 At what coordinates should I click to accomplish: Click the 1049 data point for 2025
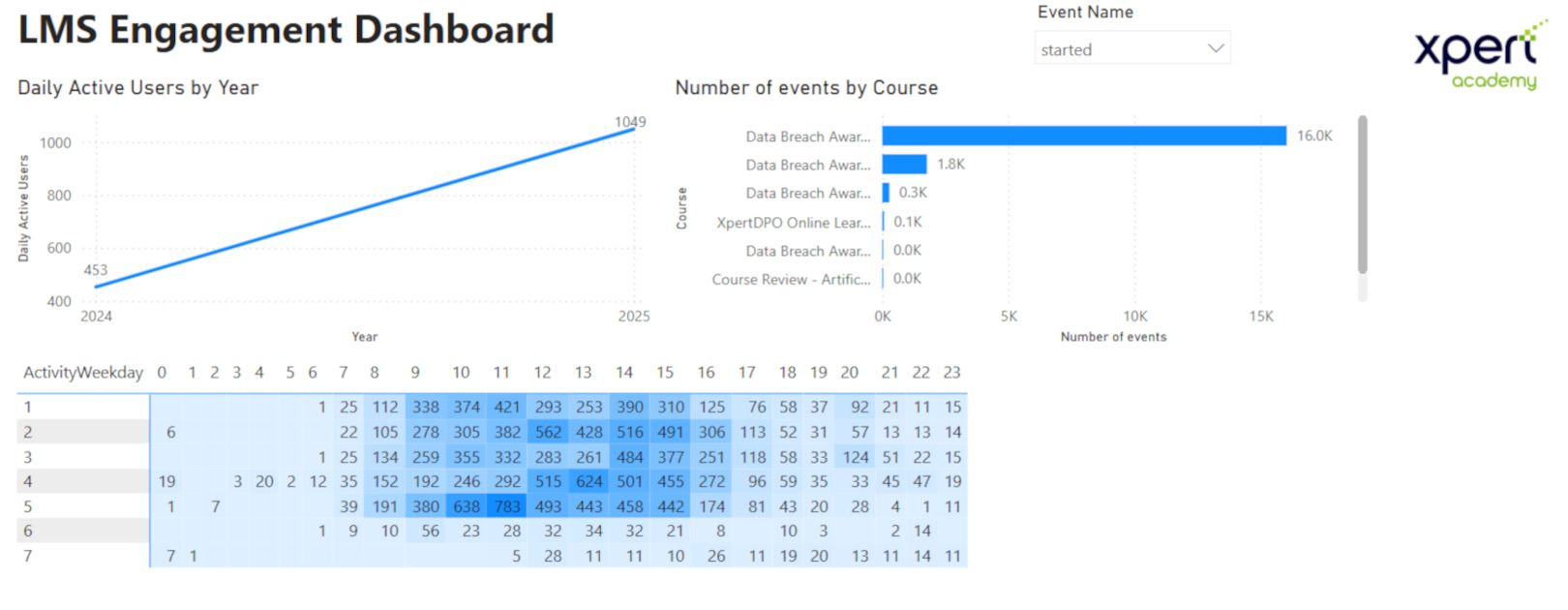click(634, 129)
